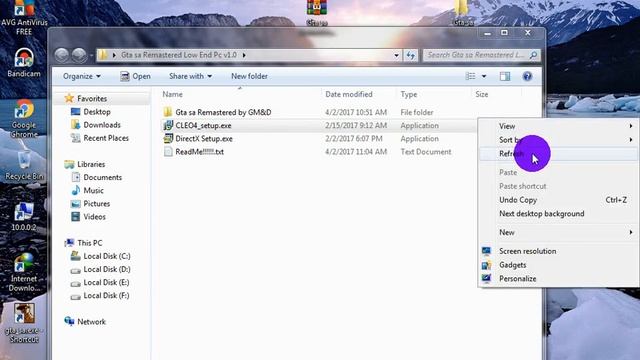The width and height of the screenshot is (640, 360).
Task: Choose Personalize in the context menu
Action: point(558,279)
